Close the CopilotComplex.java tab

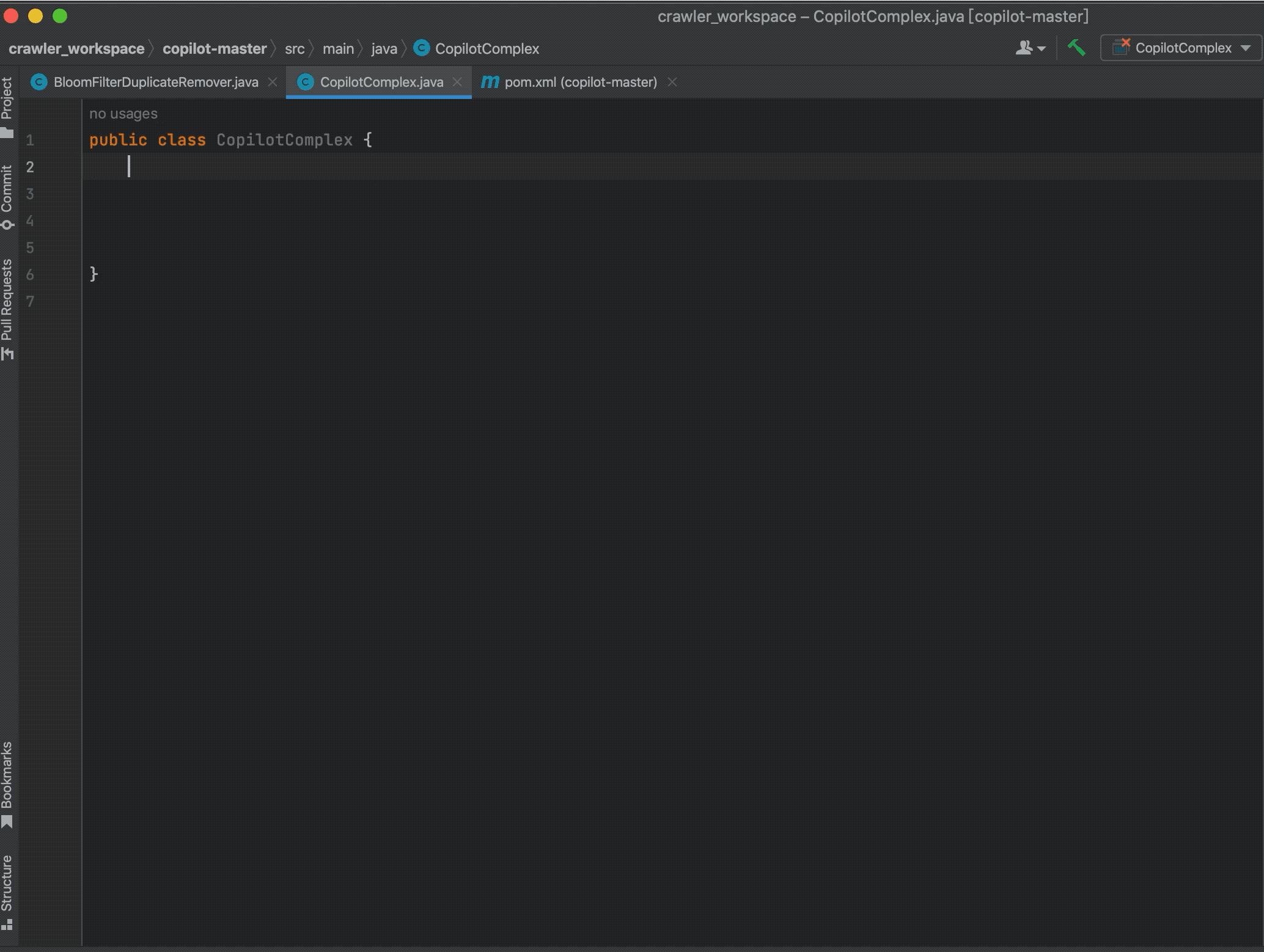point(457,82)
